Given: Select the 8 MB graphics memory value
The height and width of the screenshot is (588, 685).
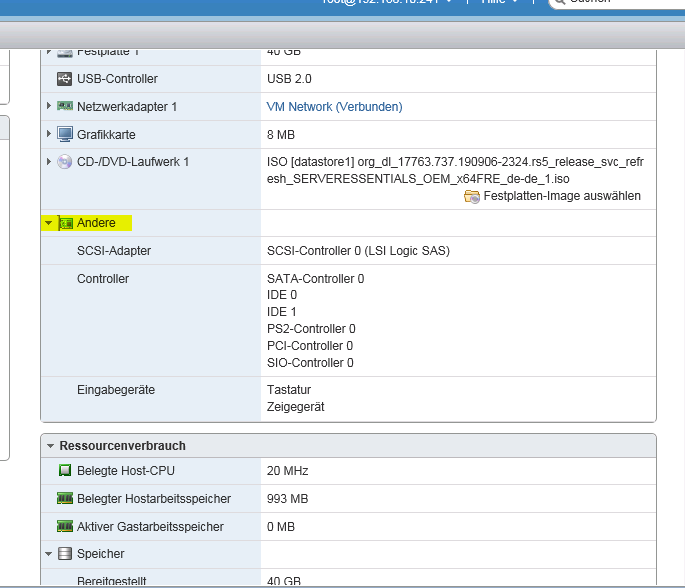Looking at the screenshot, I should click(281, 135).
